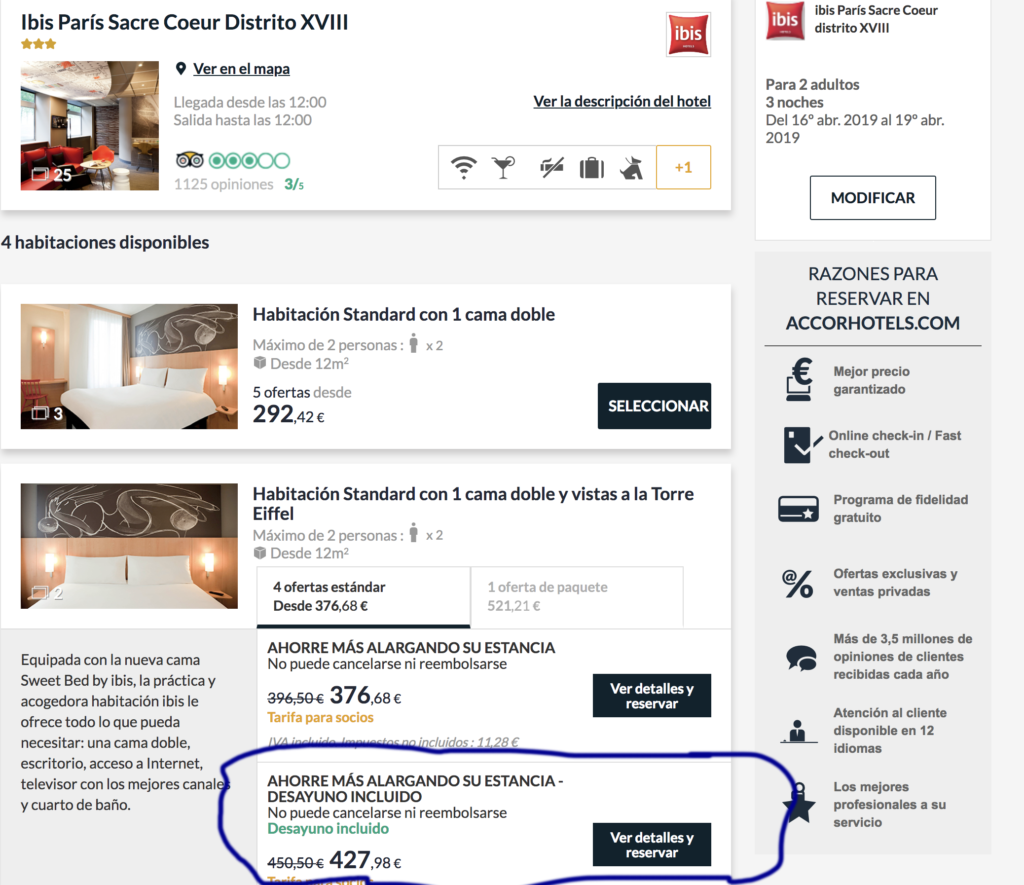Click the ibis logo in the booking summary sidebar
This screenshot has height=885, width=1024.
(784, 20)
